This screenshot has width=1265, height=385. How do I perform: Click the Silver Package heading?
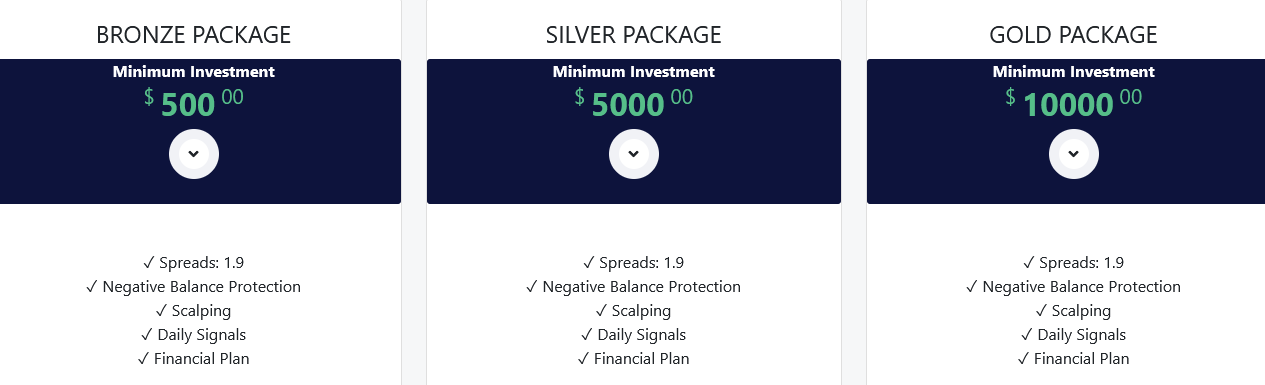[x=634, y=35]
